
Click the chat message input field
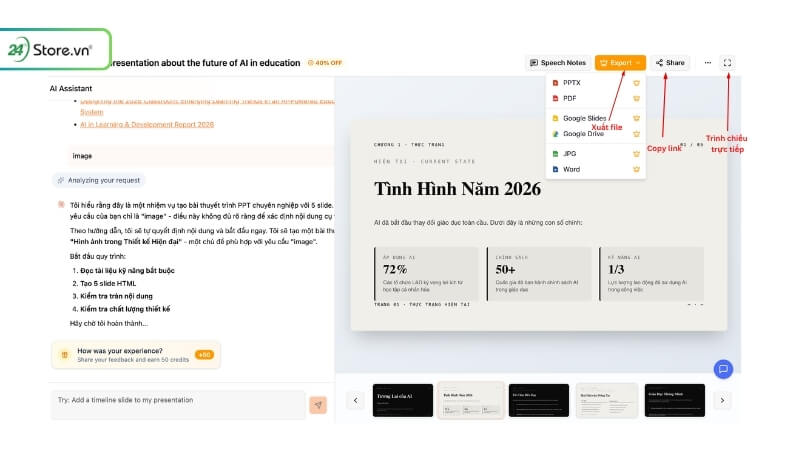179,404
